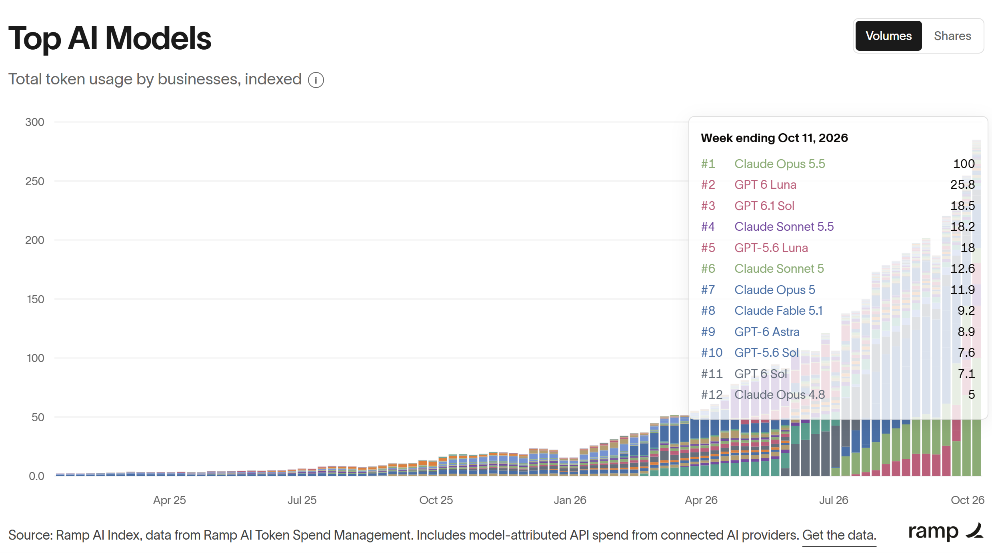
Task: Select 'GPT 6 Luna' in the tooltip
Action: (x=765, y=185)
